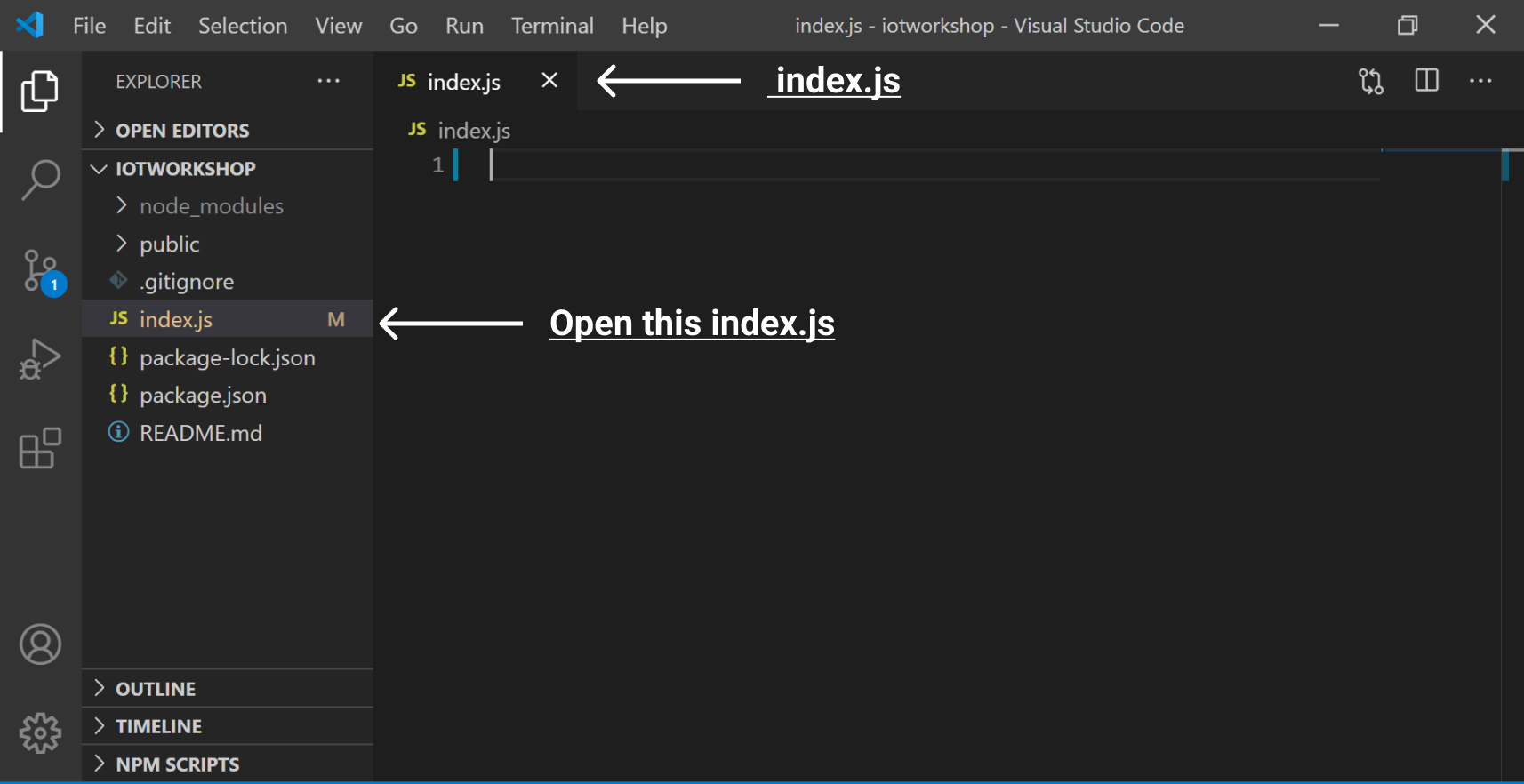The height and width of the screenshot is (784, 1524).
Task: Open editor More Actions ellipsis
Action: tap(1480, 81)
